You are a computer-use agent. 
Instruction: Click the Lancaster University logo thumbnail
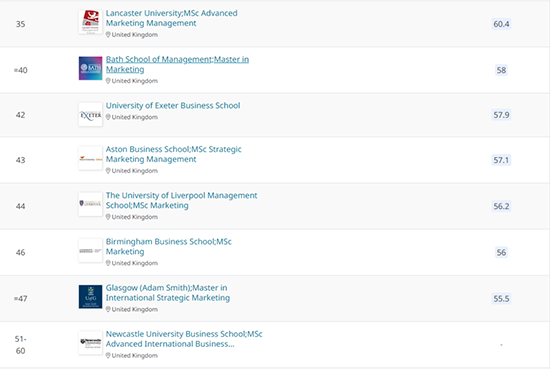(x=90, y=22)
